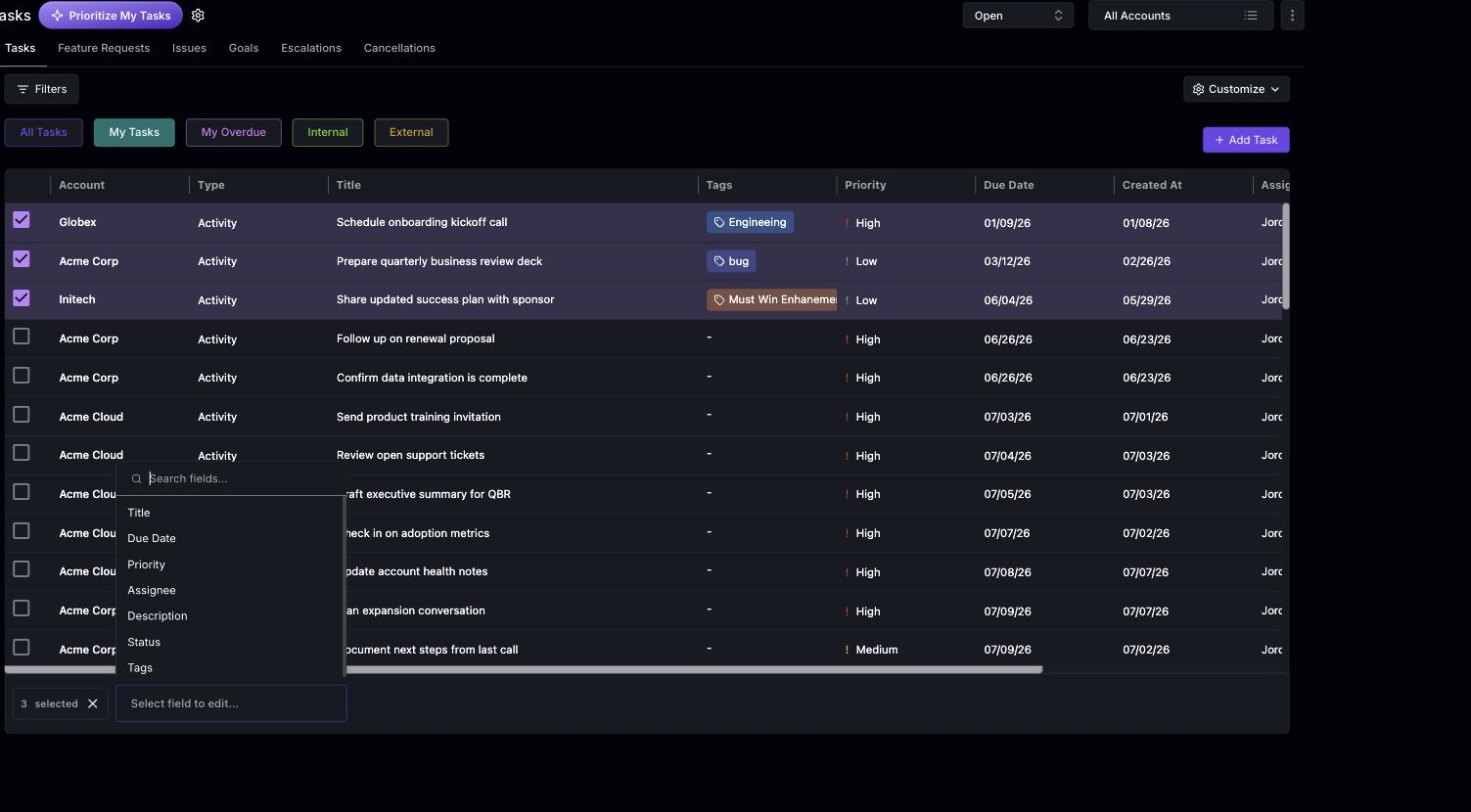The height and width of the screenshot is (812, 1471).
Task: Check the Review open support tickets row
Action: tap(22, 453)
